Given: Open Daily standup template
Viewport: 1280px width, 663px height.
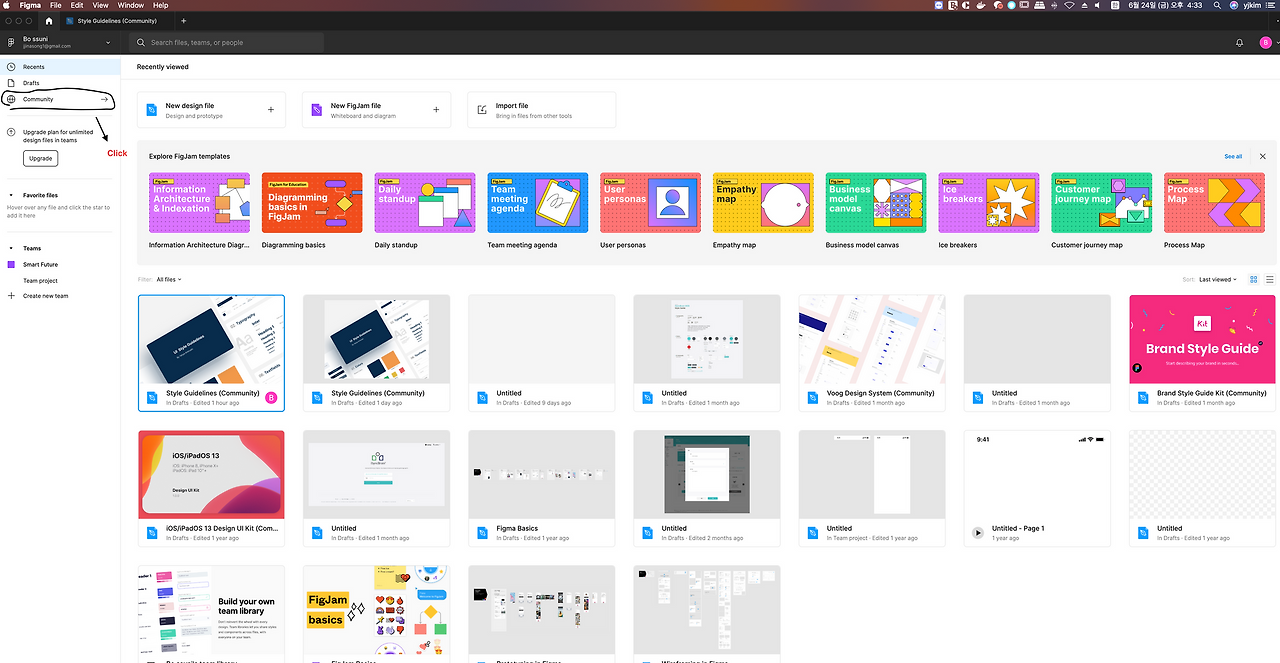Looking at the screenshot, I should 425,211.
